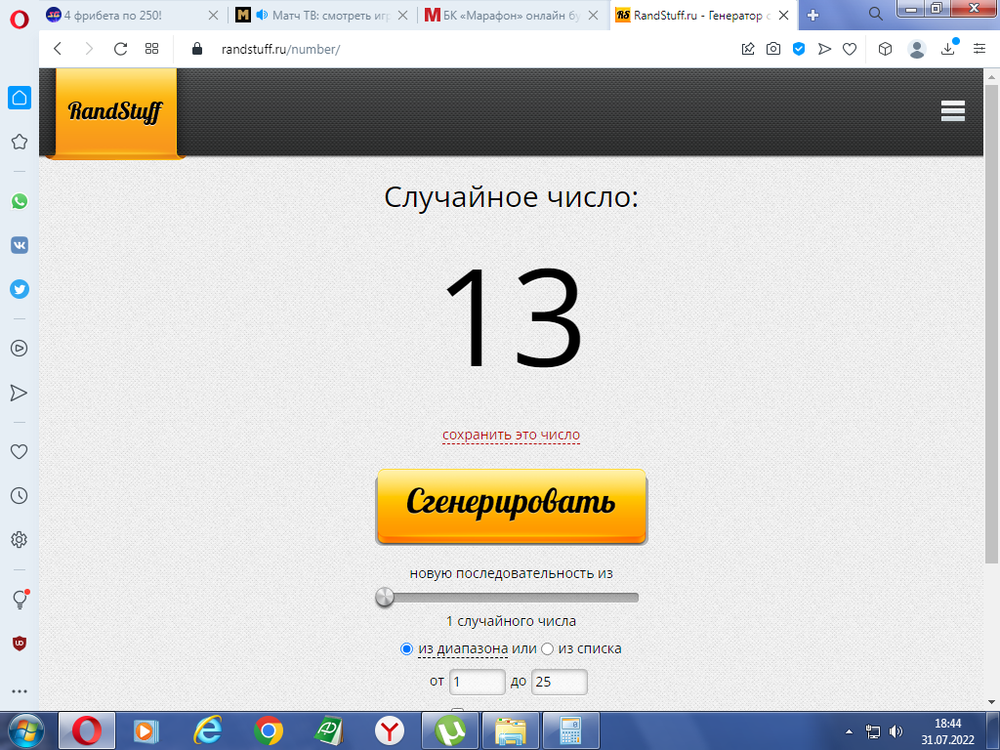The height and width of the screenshot is (750, 1000).
Task: Open uTorrent from the taskbar
Action: (x=450, y=731)
